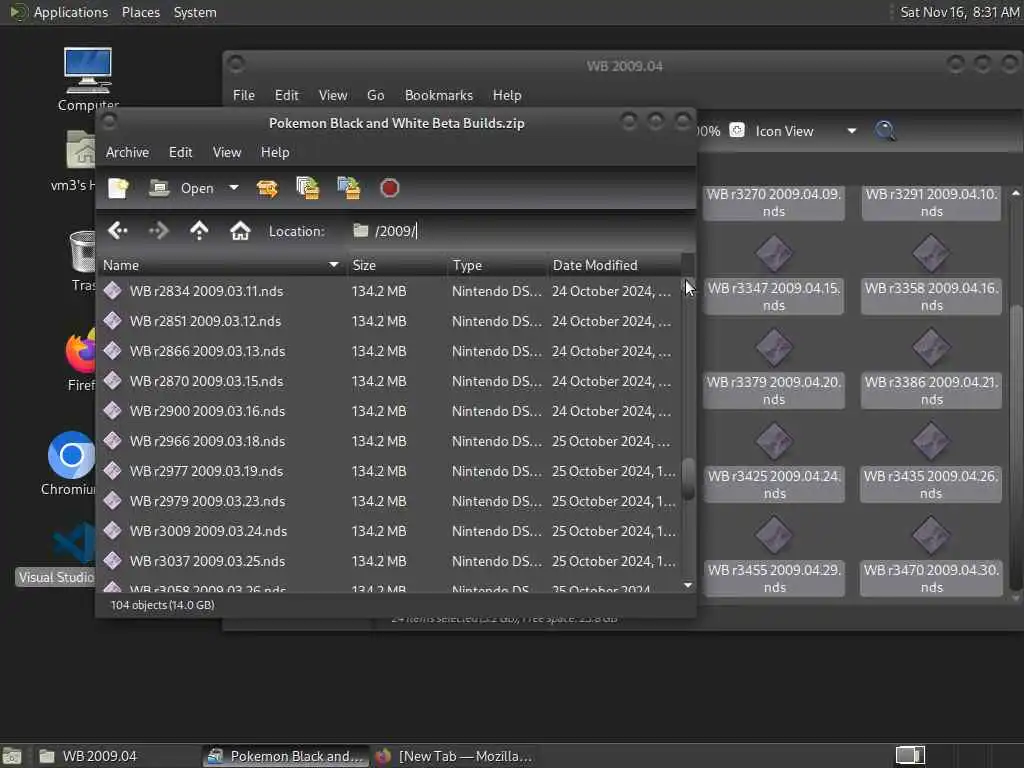Click the Add folder to archive icon
Viewport: 1024px width, 768px height.
click(349, 188)
